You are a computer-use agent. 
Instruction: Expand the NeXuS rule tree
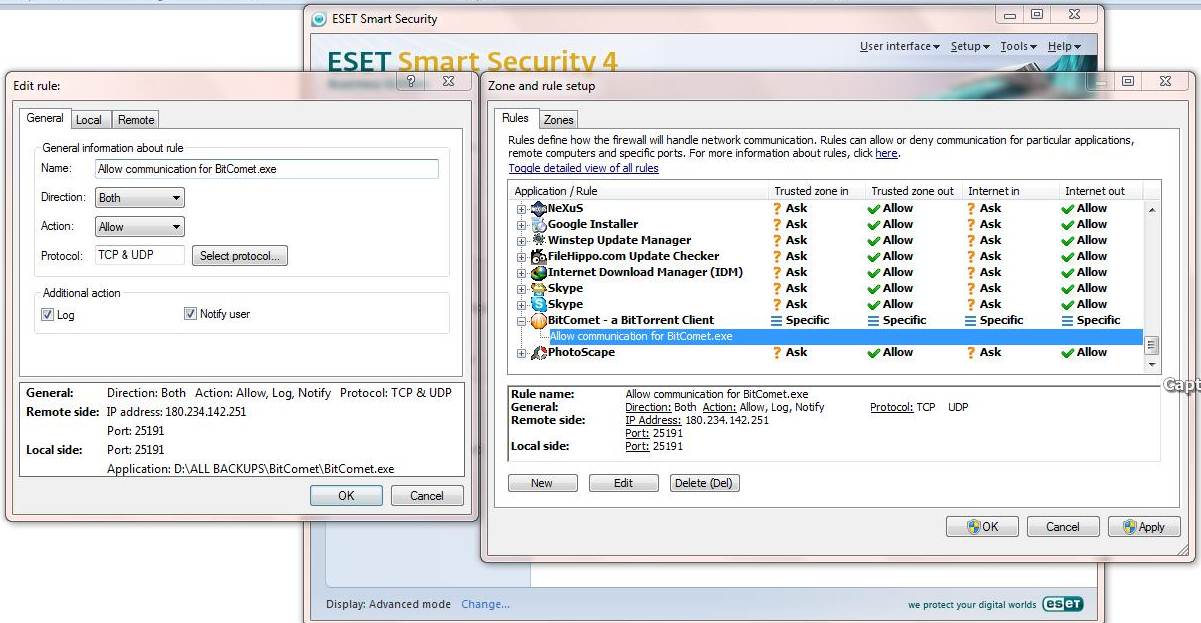(521, 209)
